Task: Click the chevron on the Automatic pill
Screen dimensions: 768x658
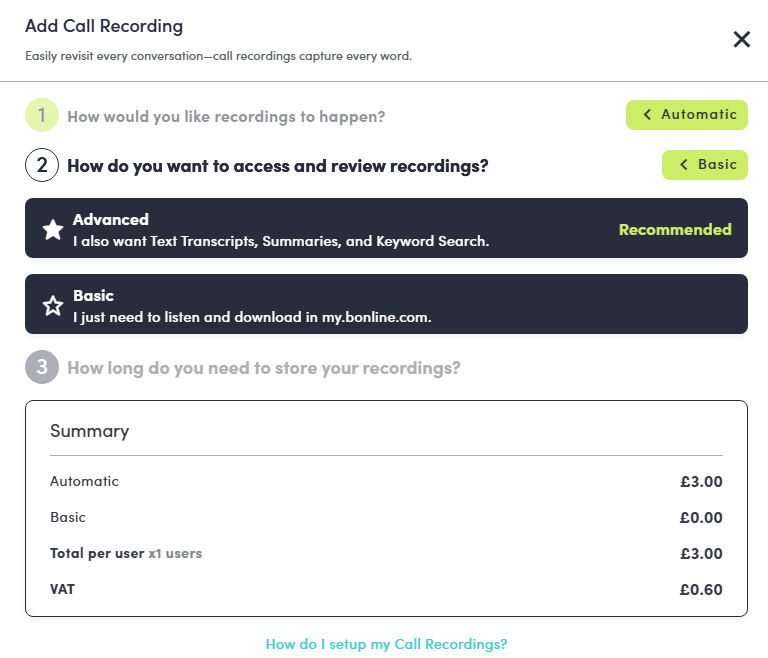Action: point(647,115)
